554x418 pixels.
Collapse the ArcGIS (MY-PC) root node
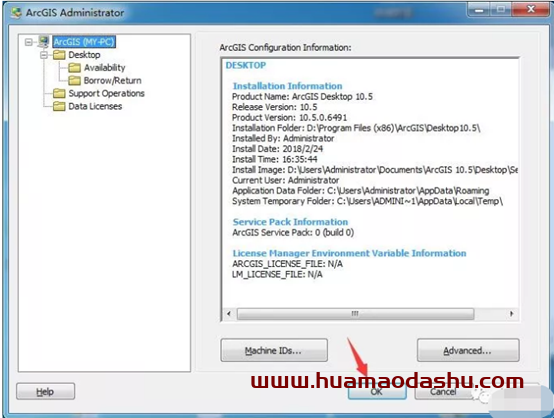(x=29, y=42)
